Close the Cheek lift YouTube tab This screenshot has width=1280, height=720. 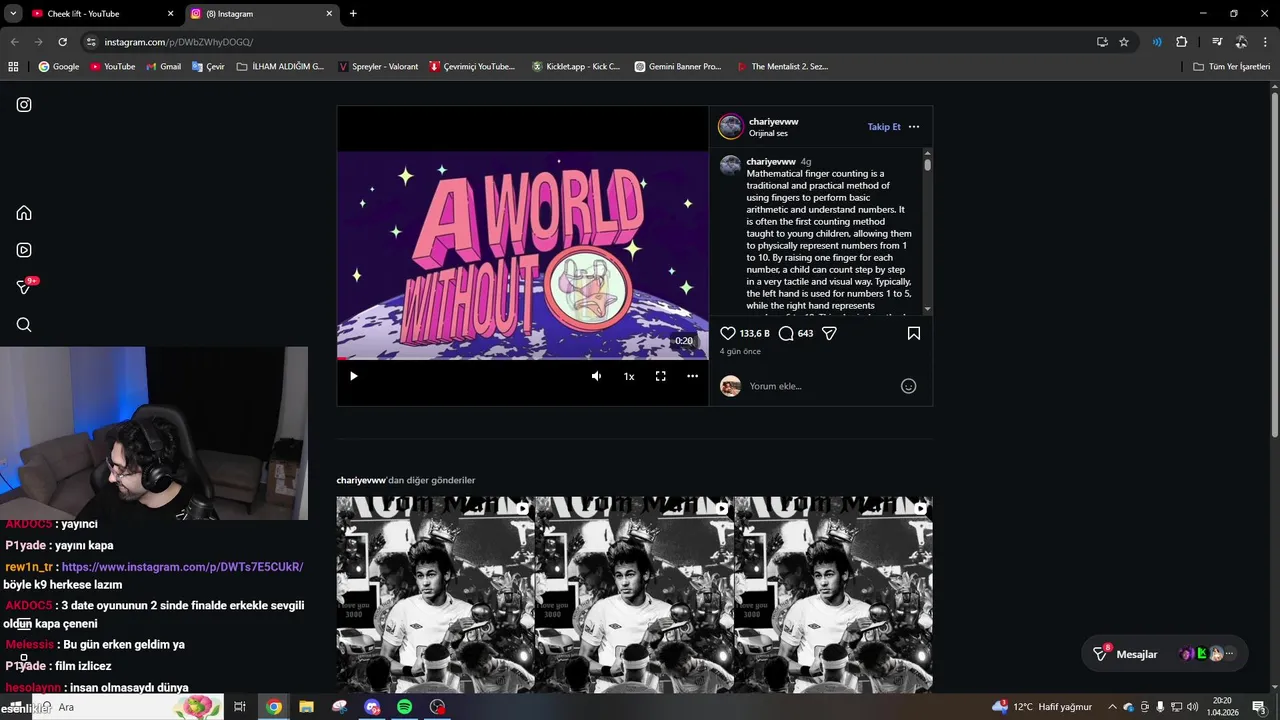[170, 13]
